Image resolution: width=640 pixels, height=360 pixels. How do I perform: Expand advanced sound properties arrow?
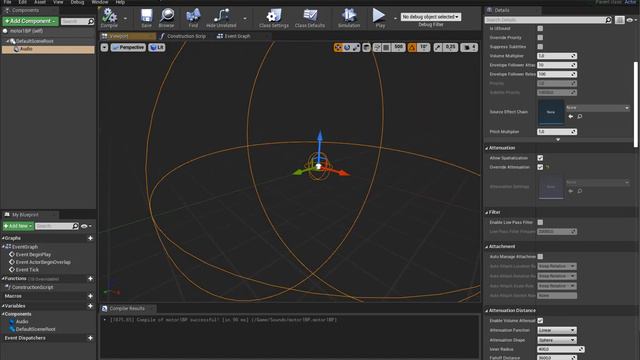point(558,140)
